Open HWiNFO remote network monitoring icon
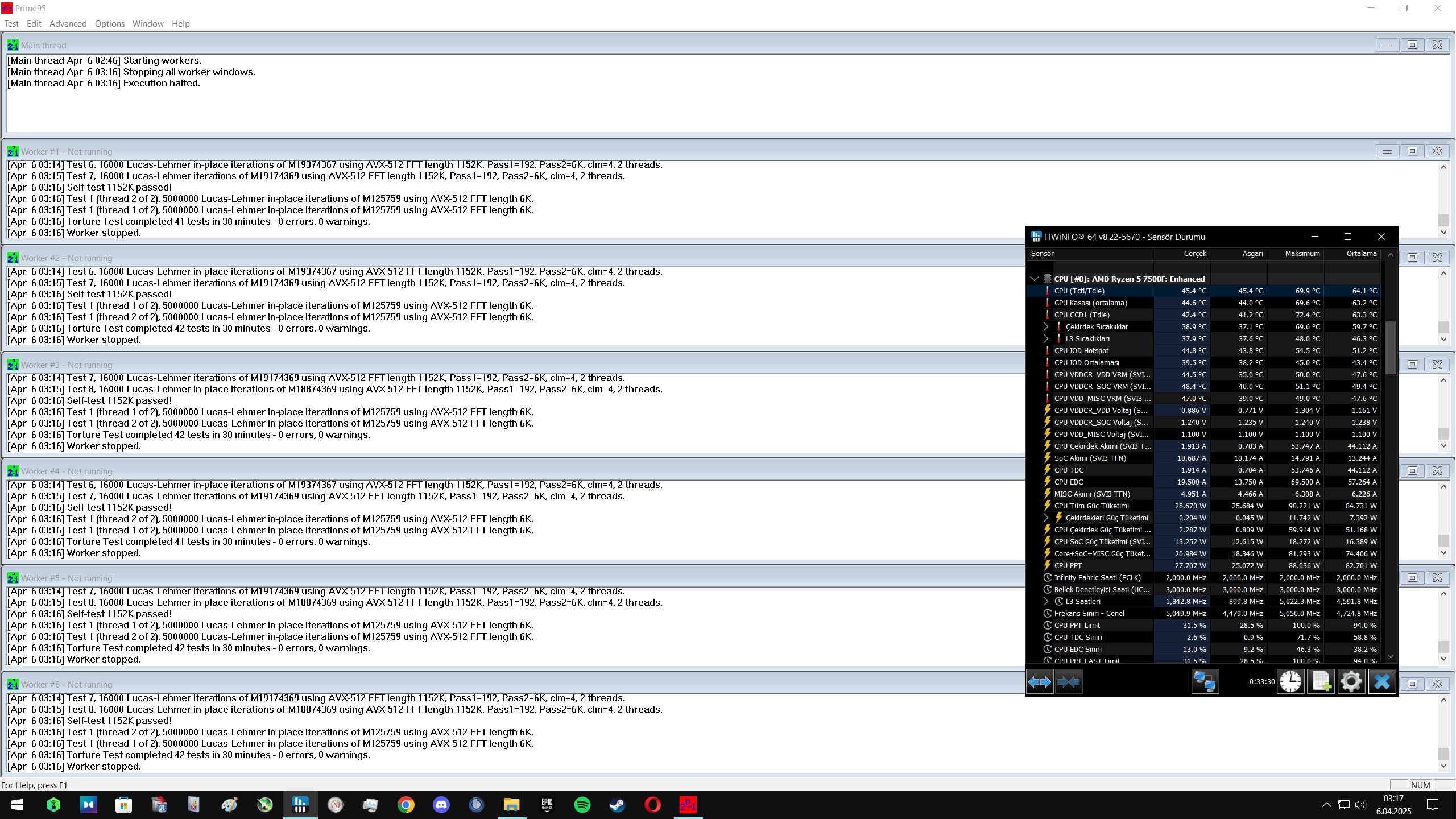Screen dimensions: 1456x819 tap(1205, 681)
